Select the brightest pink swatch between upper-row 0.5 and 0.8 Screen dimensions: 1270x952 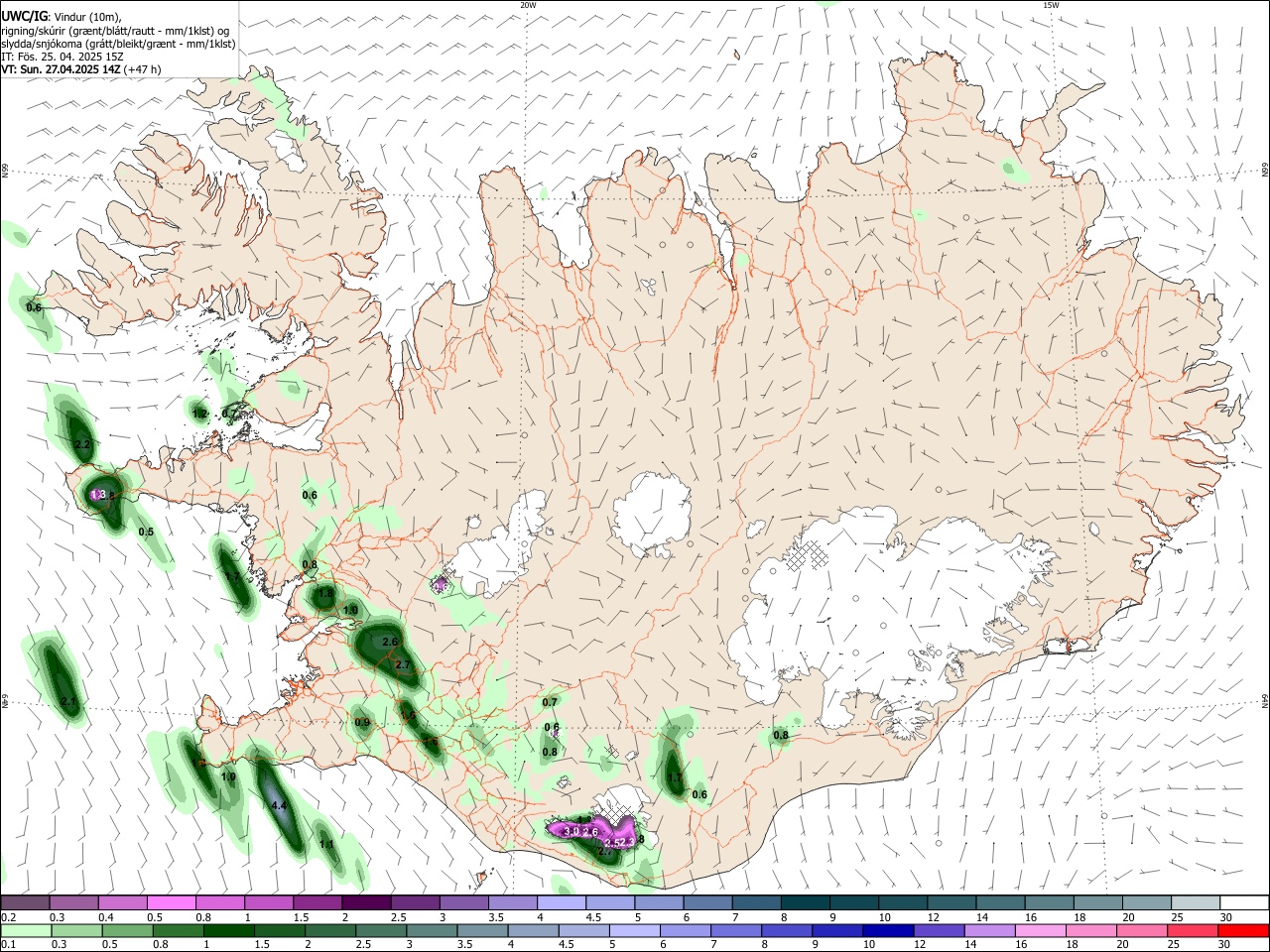pos(171,903)
